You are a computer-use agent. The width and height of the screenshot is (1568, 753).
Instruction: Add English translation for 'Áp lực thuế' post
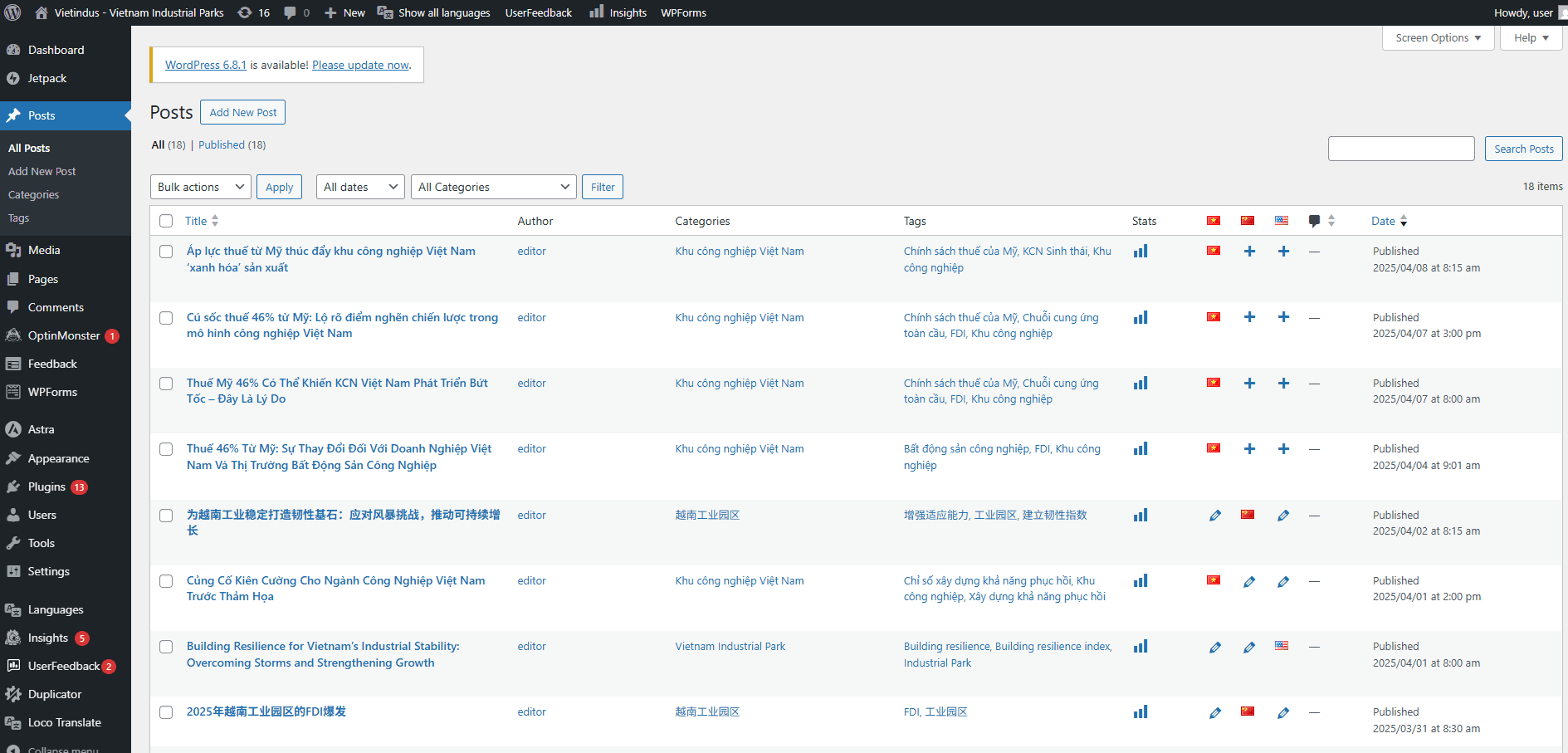(1283, 251)
